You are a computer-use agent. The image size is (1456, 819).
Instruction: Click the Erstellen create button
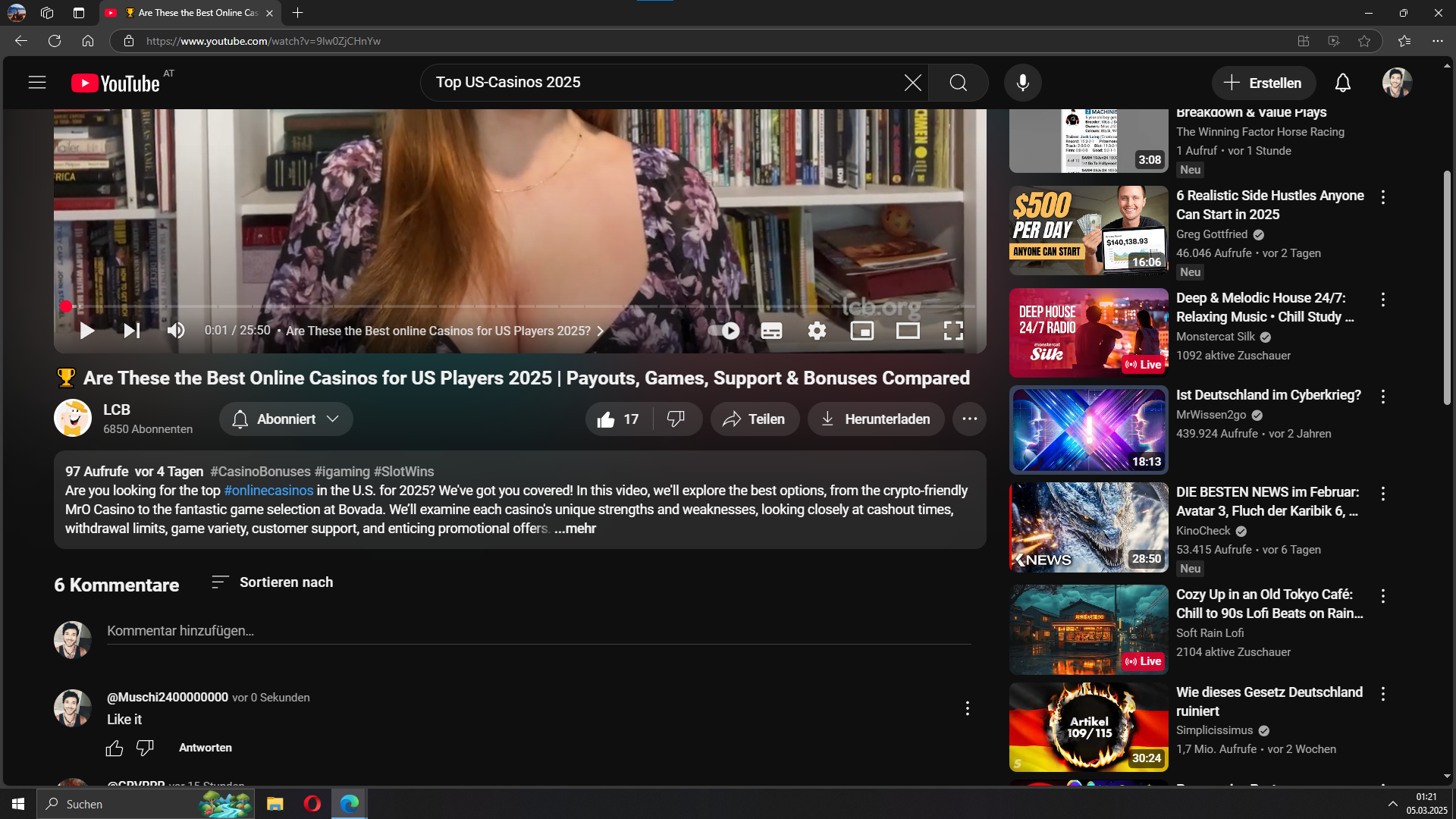coord(1263,83)
